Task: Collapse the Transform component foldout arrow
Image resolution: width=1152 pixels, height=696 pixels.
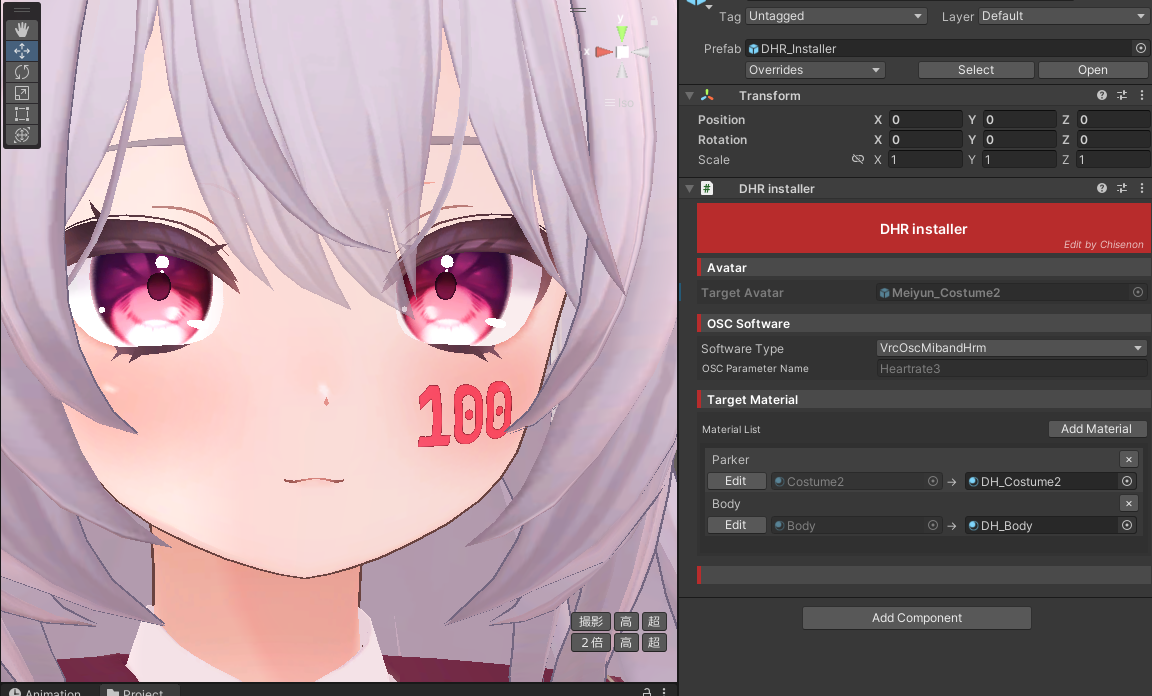Action: 689,96
